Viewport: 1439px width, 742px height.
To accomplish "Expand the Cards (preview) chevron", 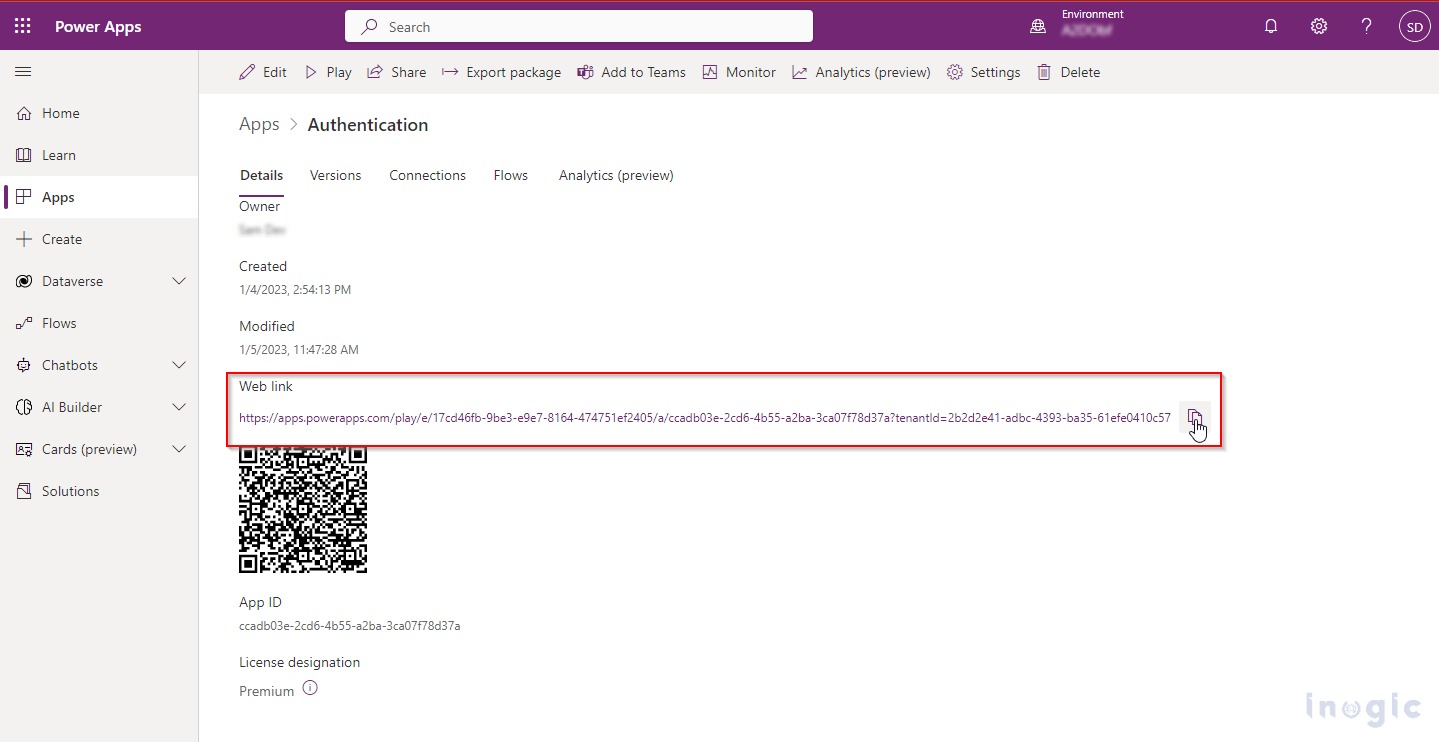I will 179,449.
